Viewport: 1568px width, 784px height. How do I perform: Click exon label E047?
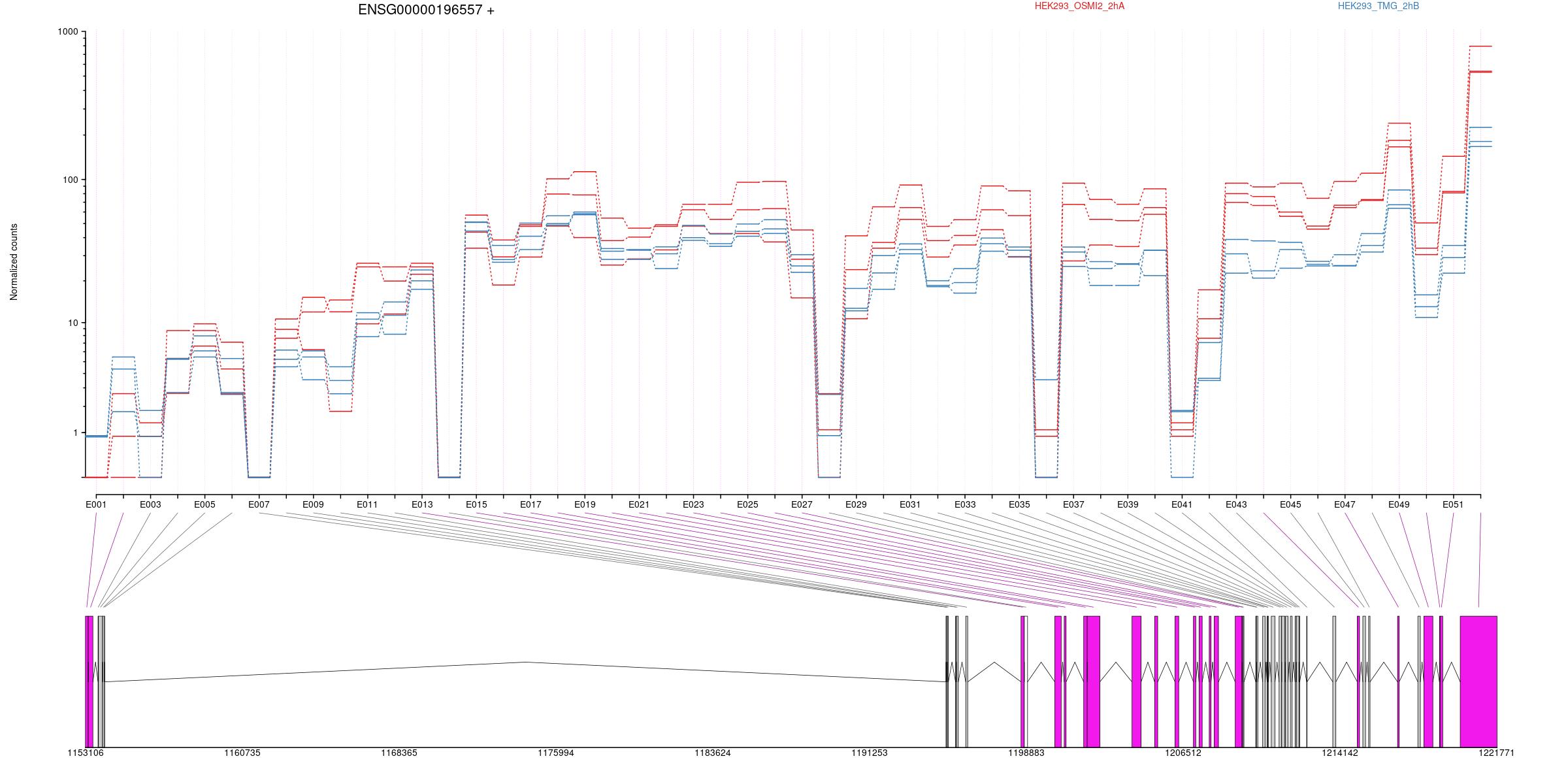pyautogui.click(x=1345, y=504)
